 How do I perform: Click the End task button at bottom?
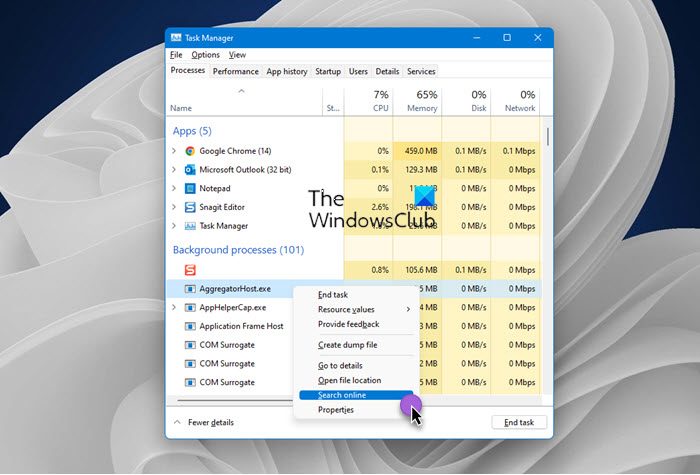(519, 422)
